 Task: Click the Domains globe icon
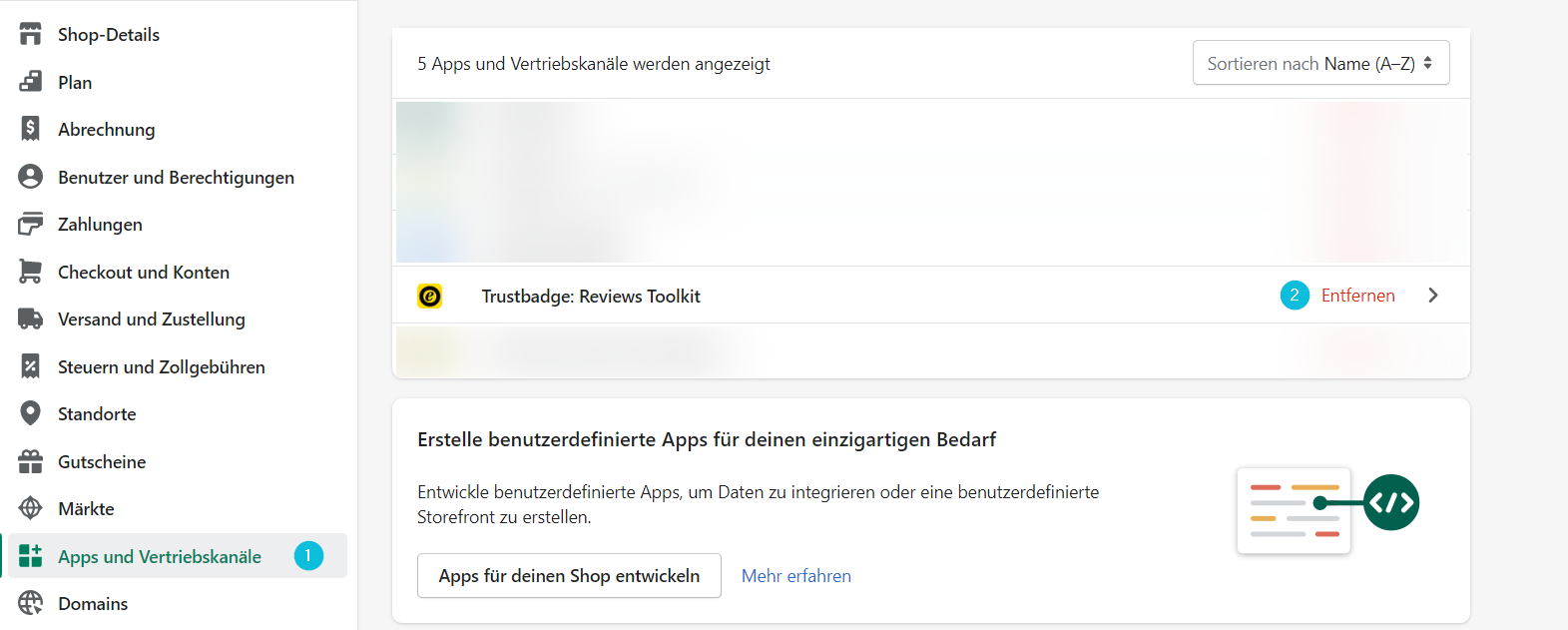click(31, 603)
